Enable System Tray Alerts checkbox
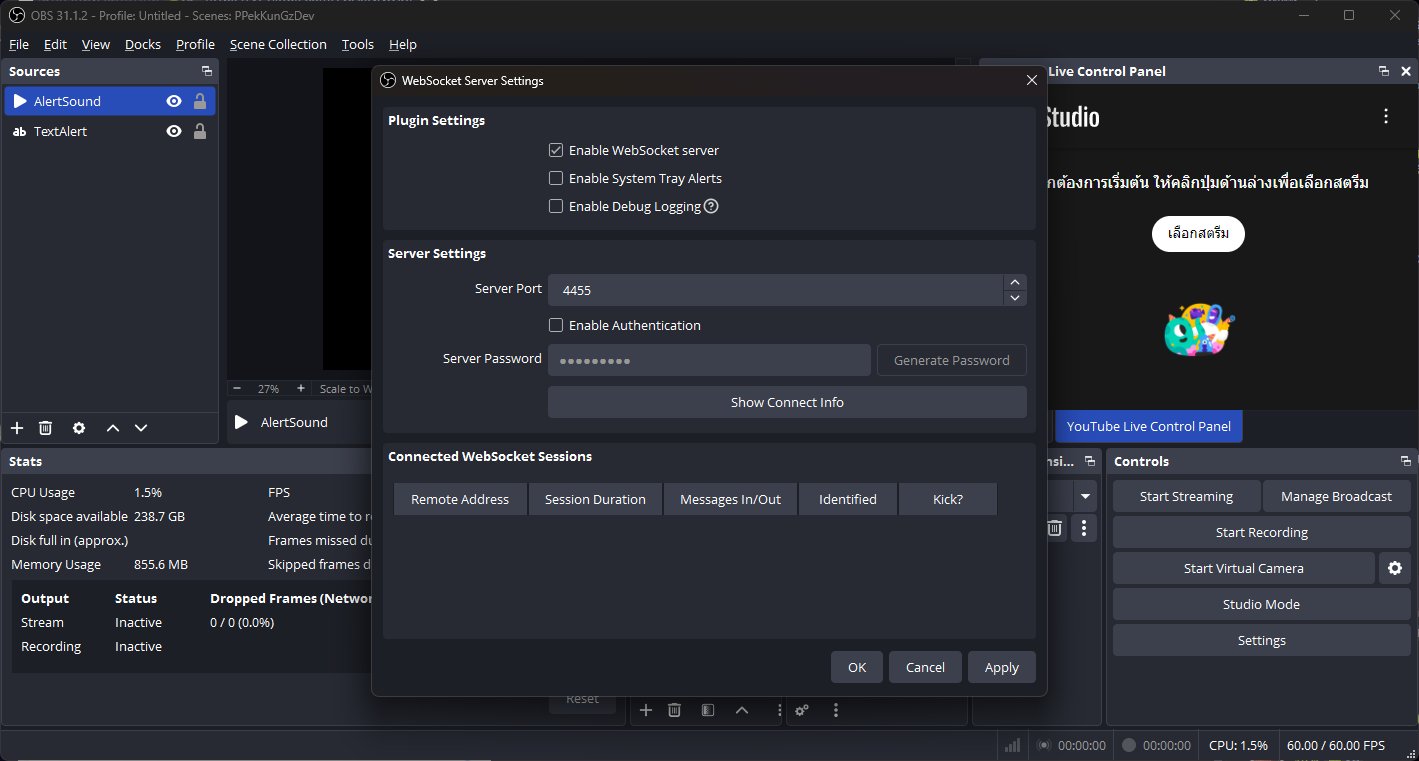This screenshot has height=761, width=1419. coord(556,178)
